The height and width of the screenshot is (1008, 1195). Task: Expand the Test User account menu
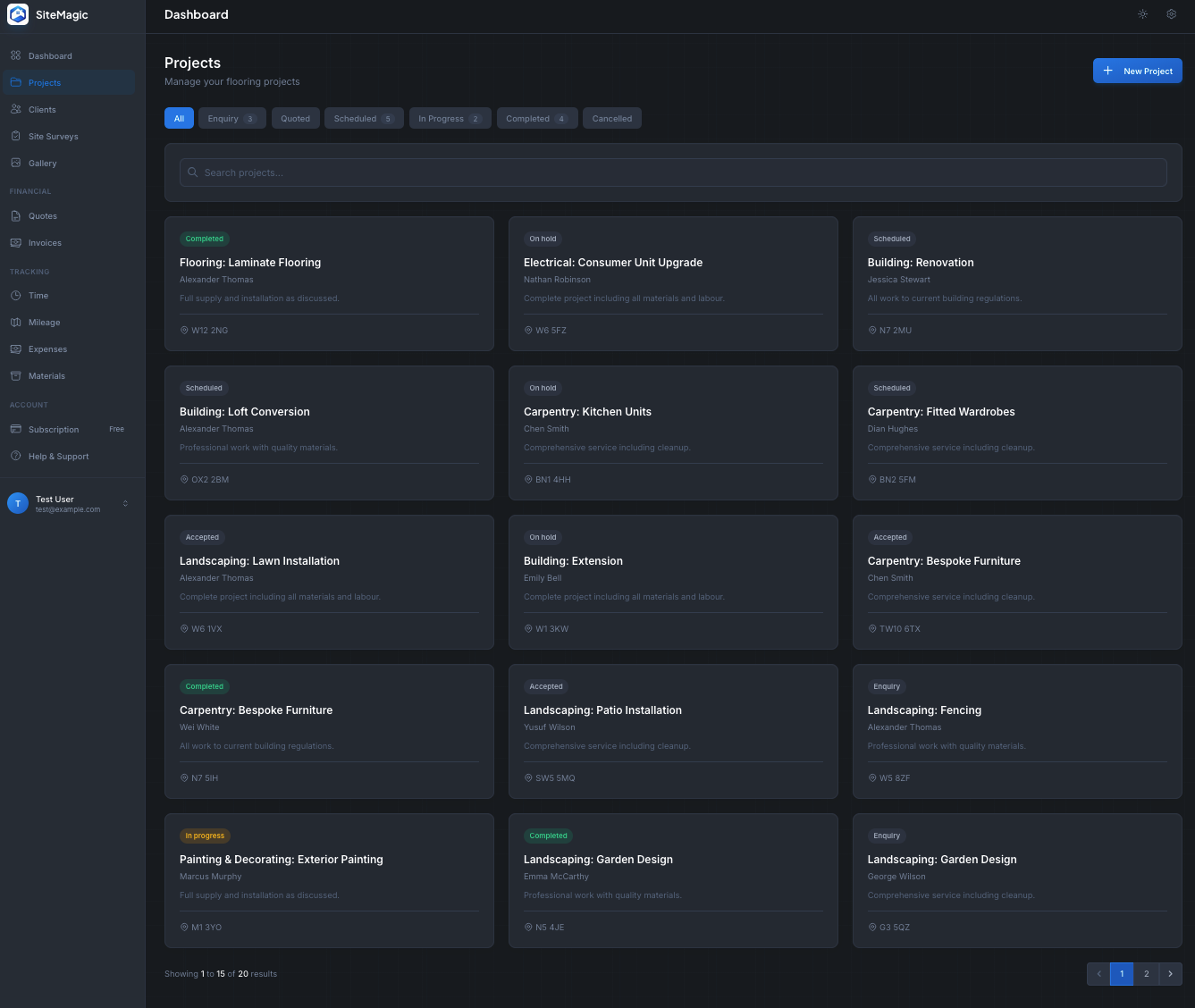[72, 503]
